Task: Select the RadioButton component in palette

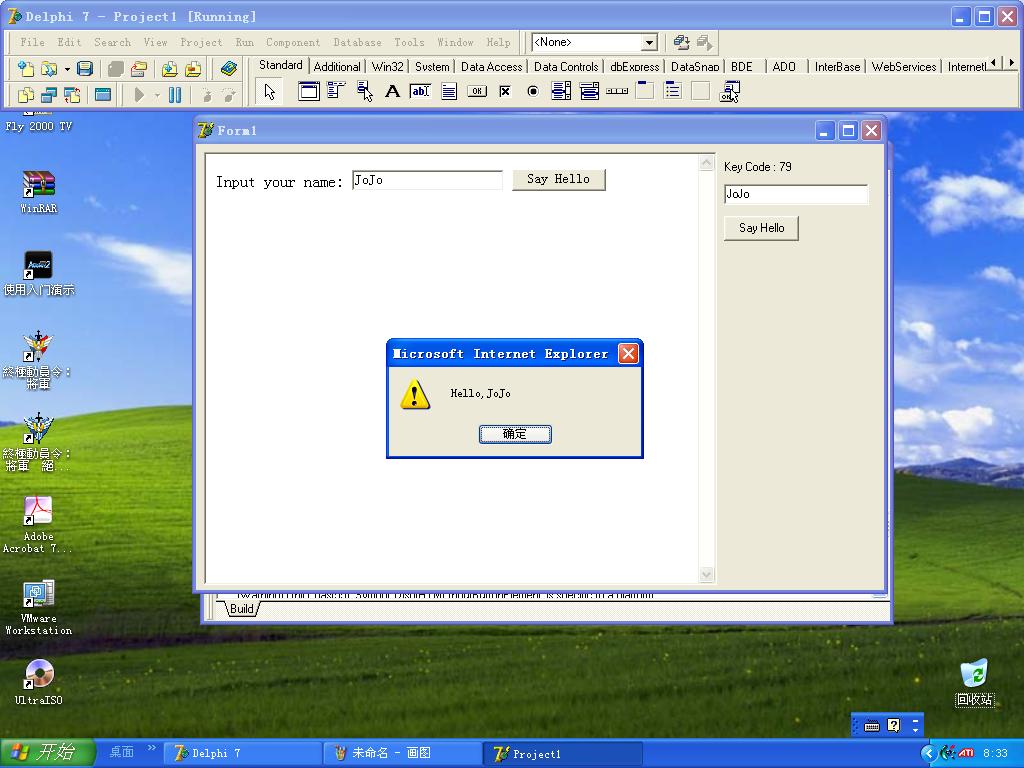Action: tap(533, 91)
